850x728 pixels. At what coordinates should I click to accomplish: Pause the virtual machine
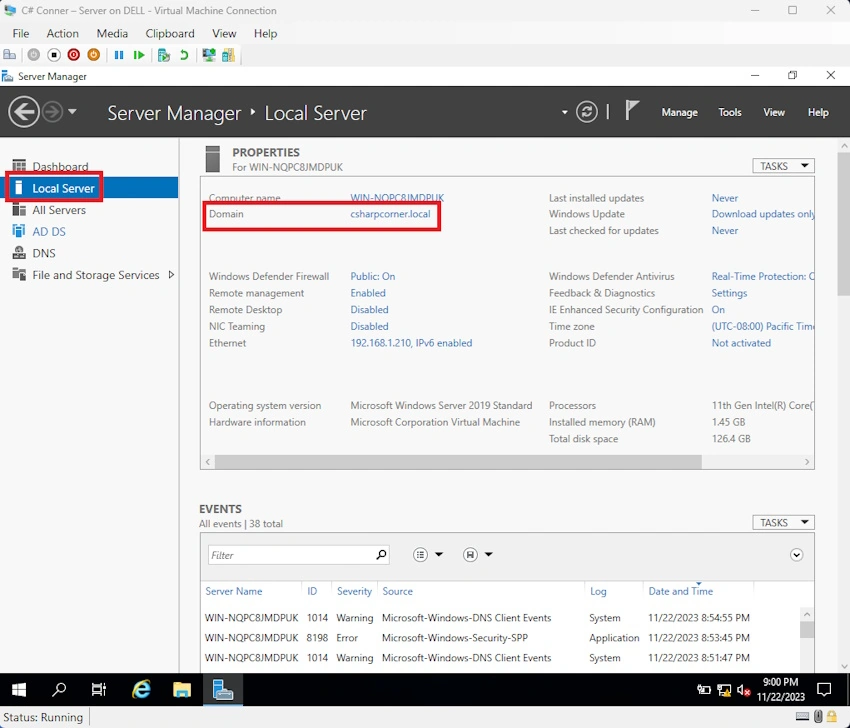pyautogui.click(x=119, y=55)
